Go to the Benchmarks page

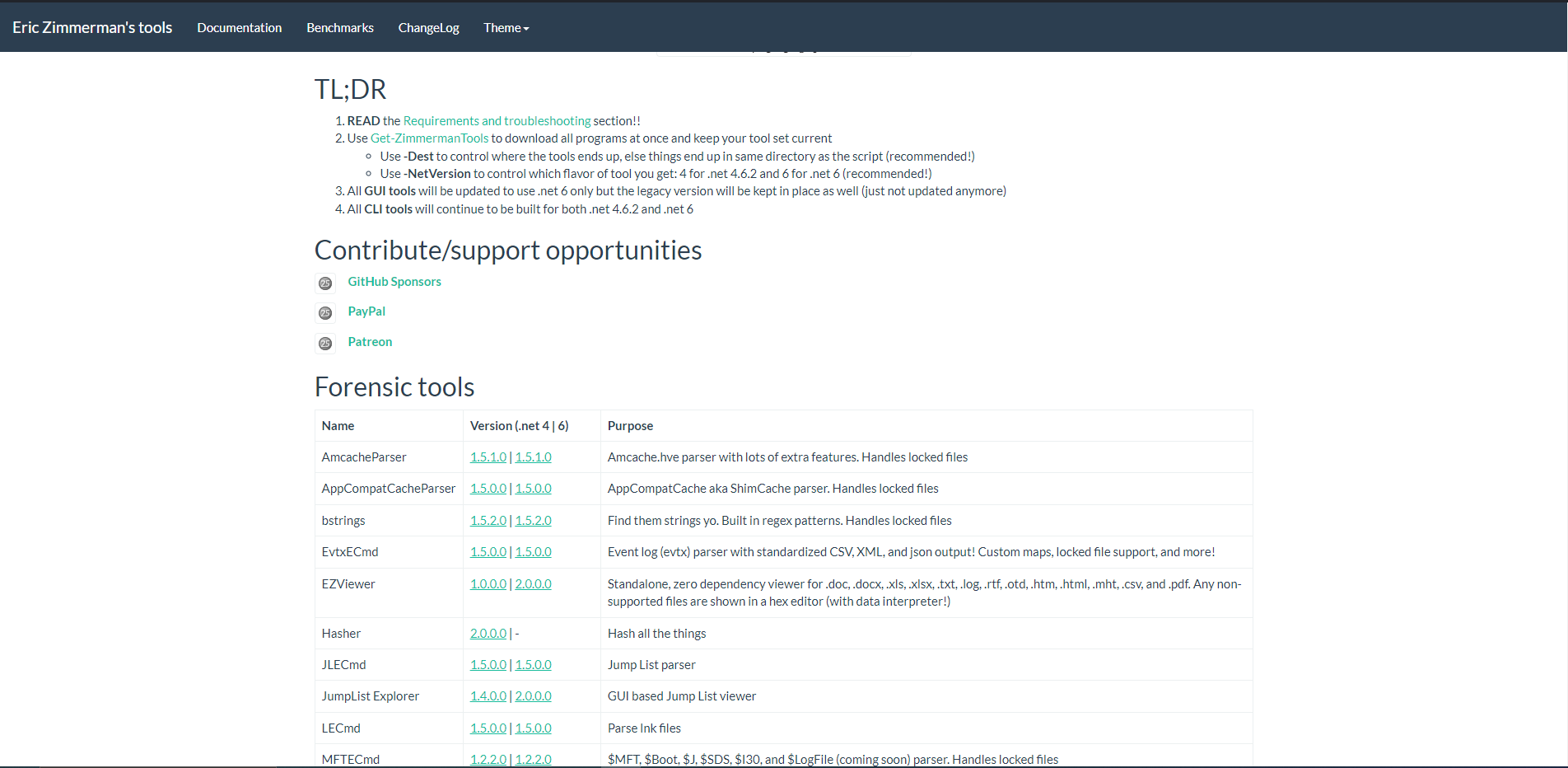339,28
